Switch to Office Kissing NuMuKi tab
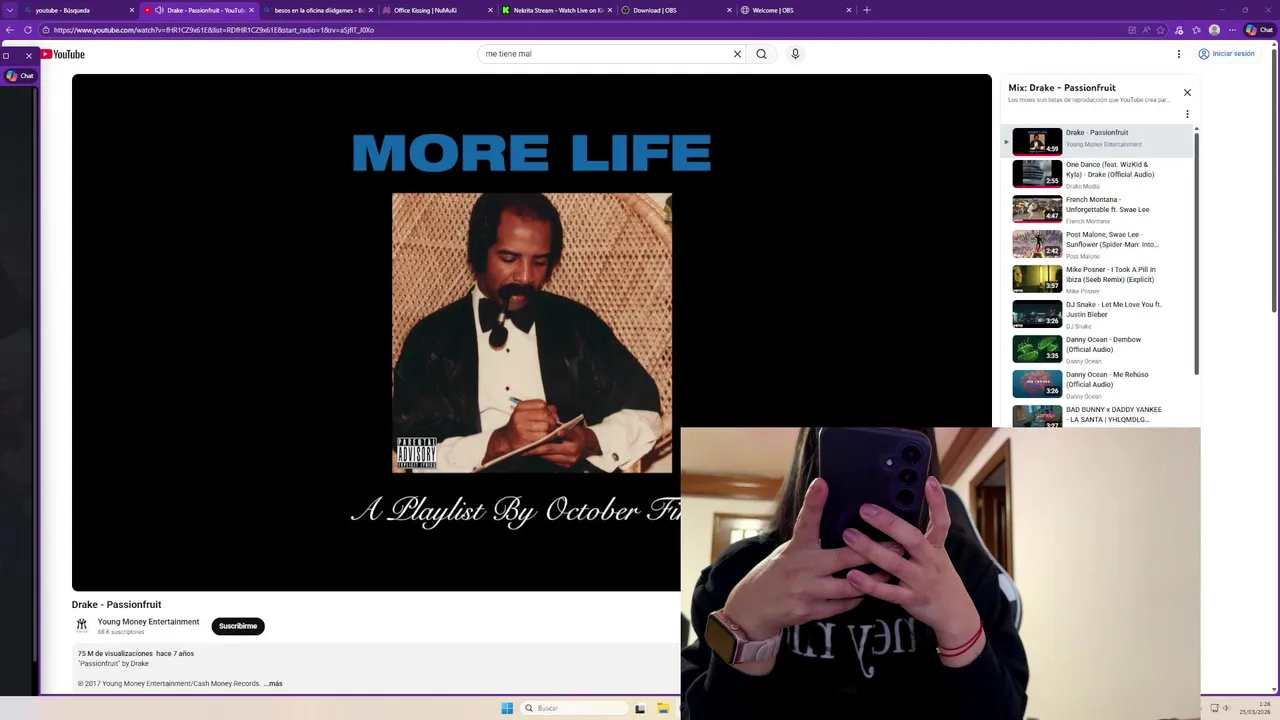 [x=438, y=10]
